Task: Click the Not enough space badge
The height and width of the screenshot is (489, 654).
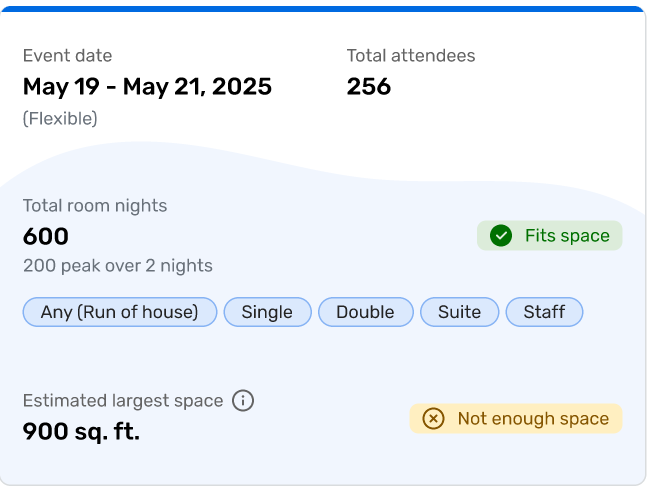Action: [x=516, y=419]
